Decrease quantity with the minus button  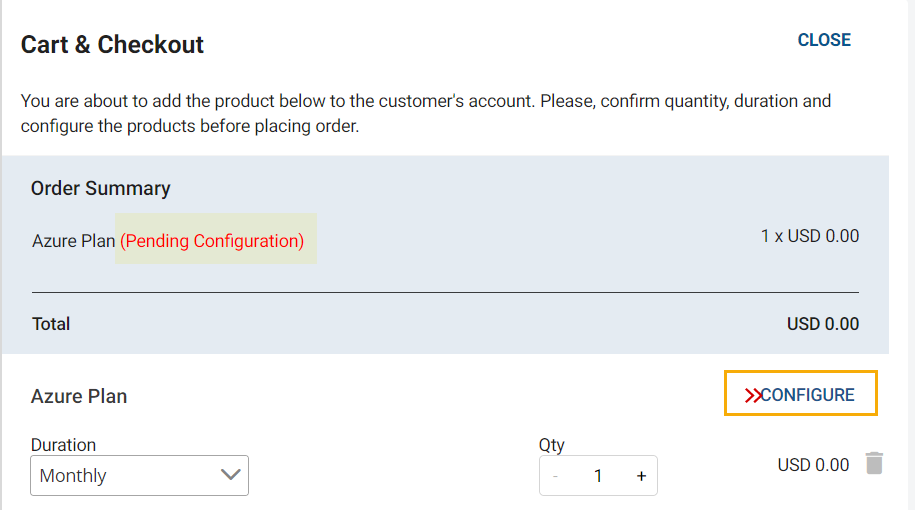click(556, 476)
